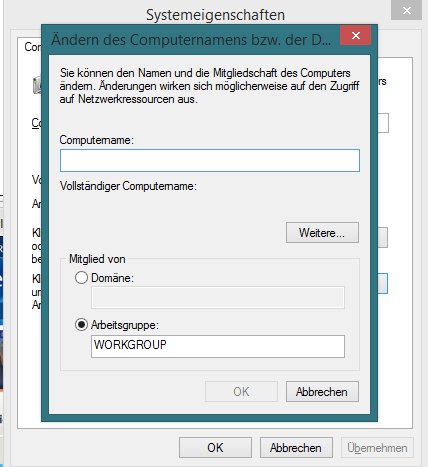
Task: Click the Computername text field
Action: [x=210, y=161]
